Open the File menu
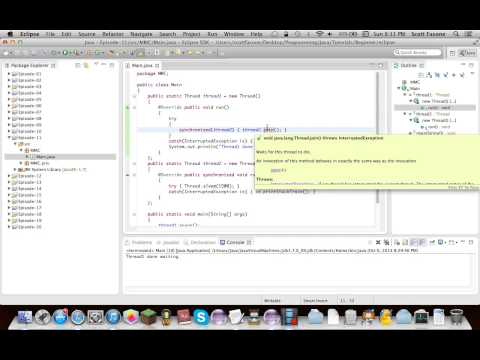 coord(50,34)
